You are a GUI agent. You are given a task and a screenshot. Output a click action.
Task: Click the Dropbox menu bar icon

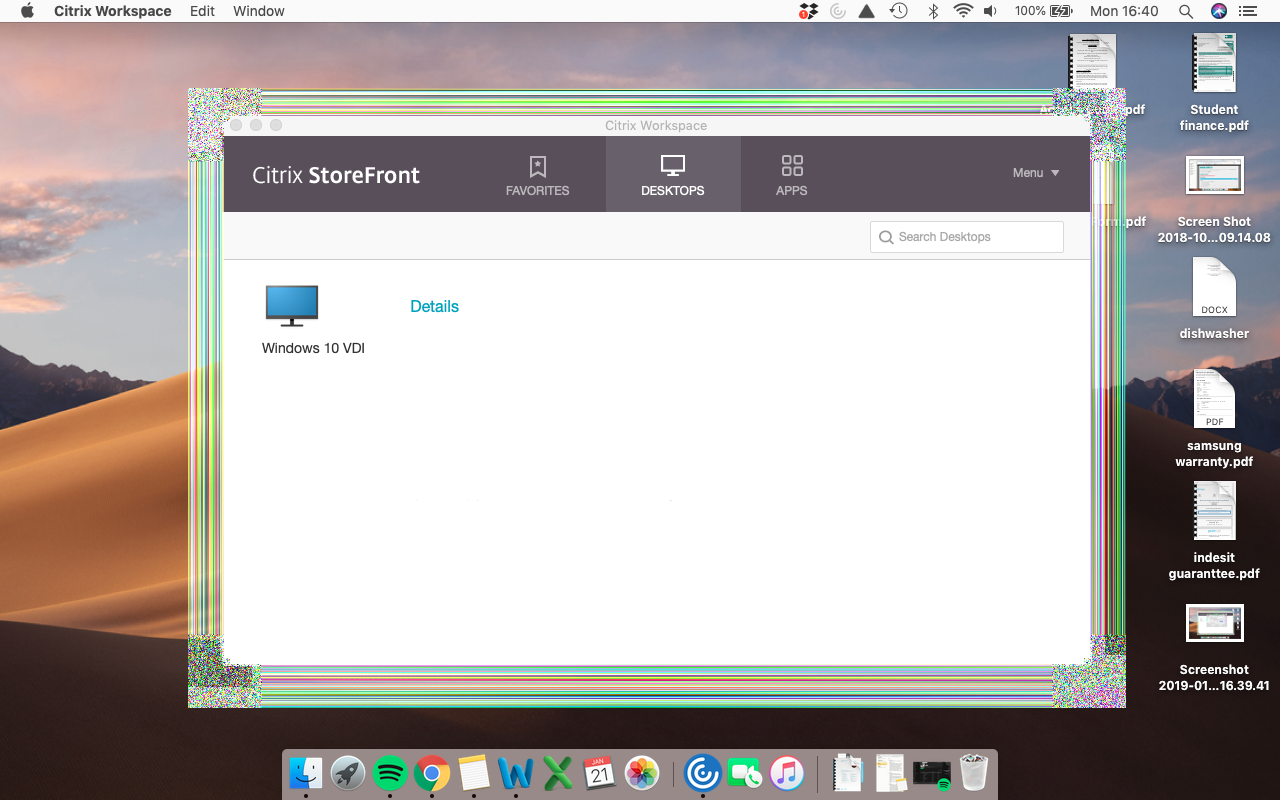808,11
